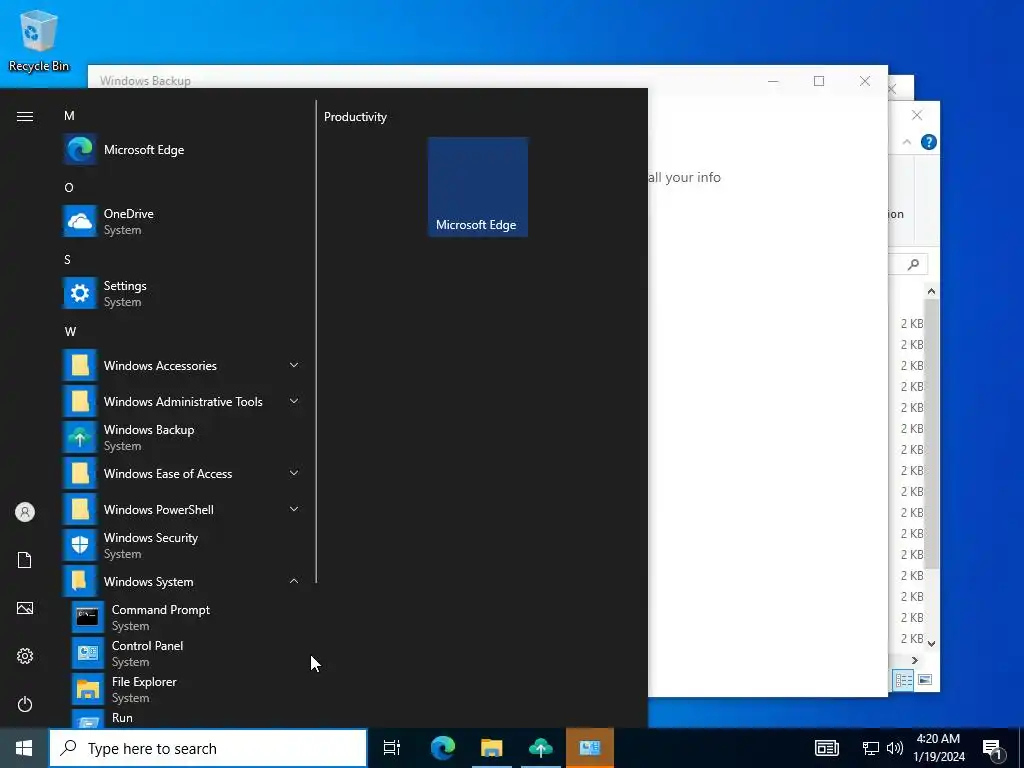Viewport: 1024px width, 768px height.
Task: Open Command Prompt under Windows System
Action: click(185, 617)
